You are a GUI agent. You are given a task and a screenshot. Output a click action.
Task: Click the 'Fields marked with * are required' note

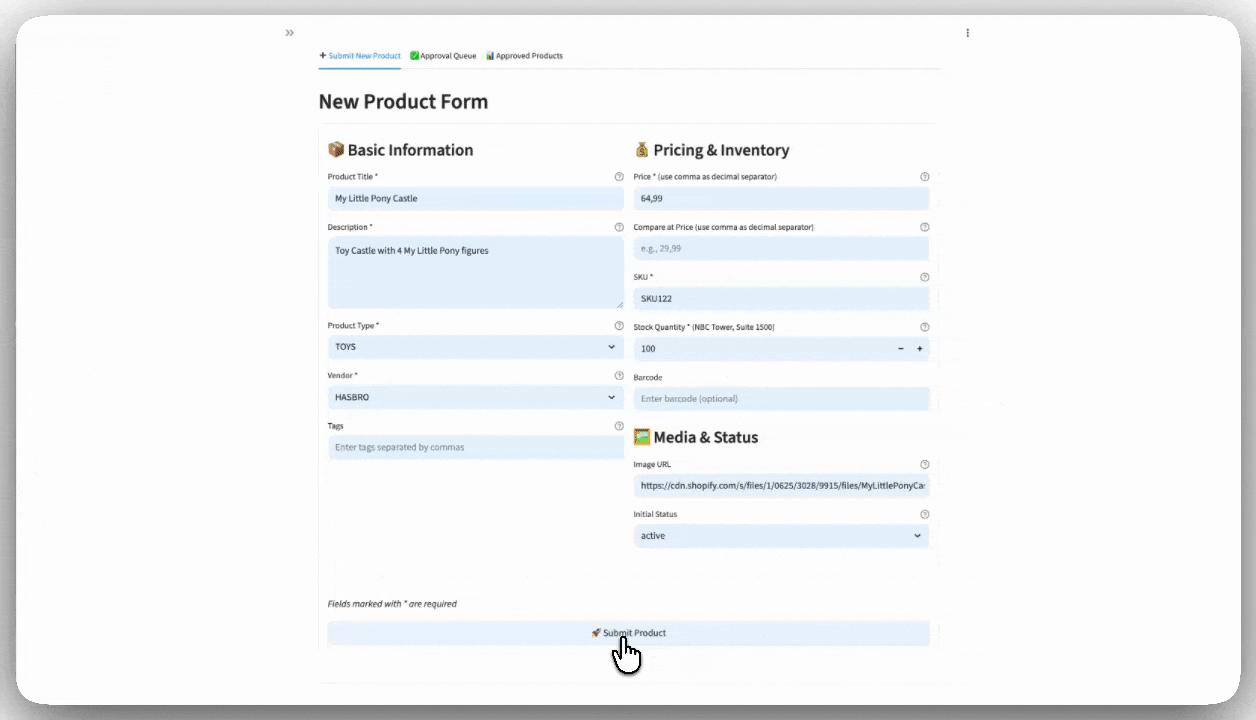pos(392,604)
